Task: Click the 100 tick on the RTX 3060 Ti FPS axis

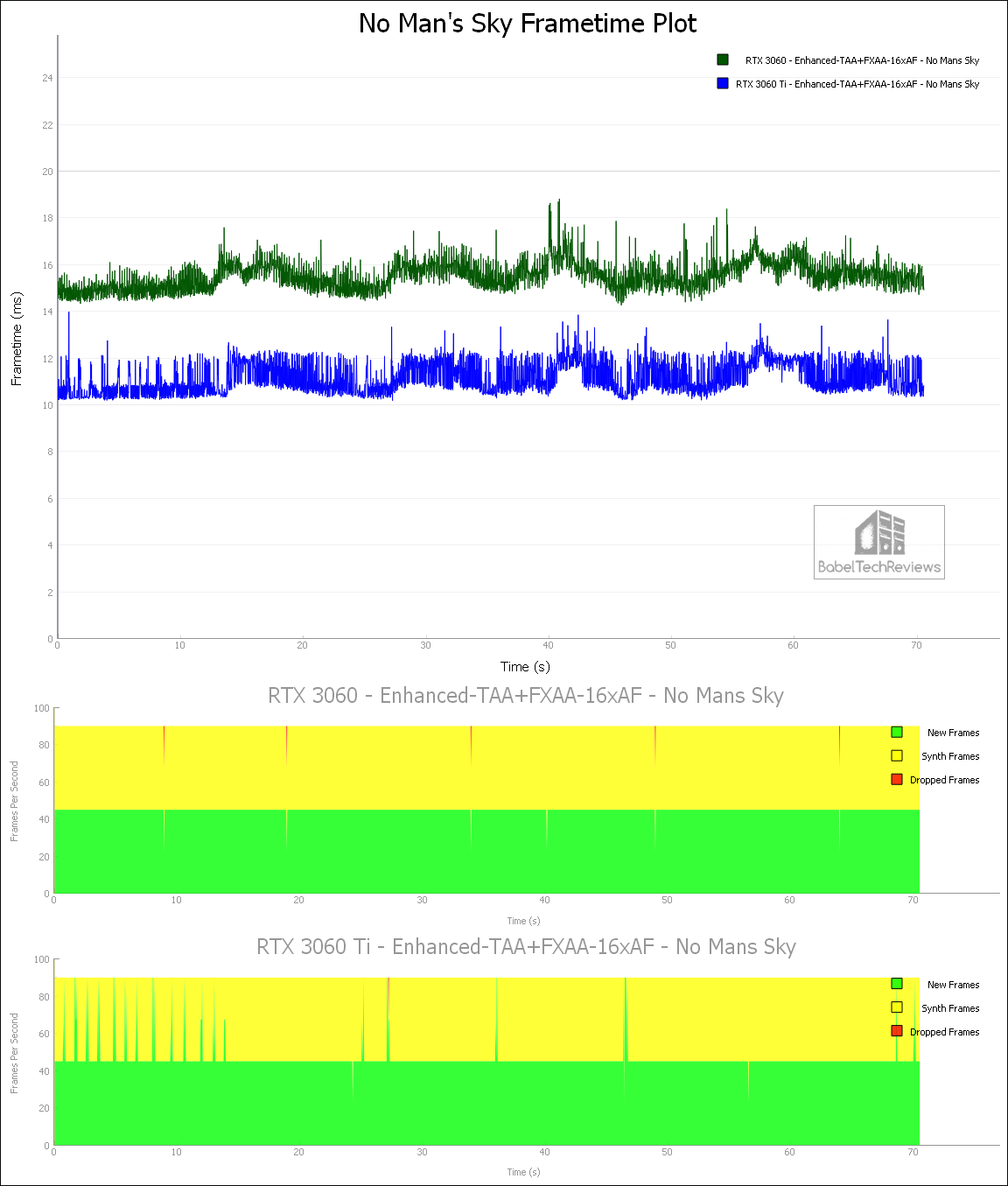Action: (x=42, y=959)
